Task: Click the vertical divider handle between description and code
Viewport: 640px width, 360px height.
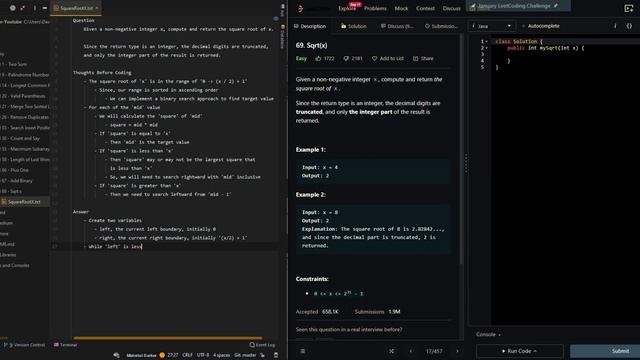Action: point(466,163)
